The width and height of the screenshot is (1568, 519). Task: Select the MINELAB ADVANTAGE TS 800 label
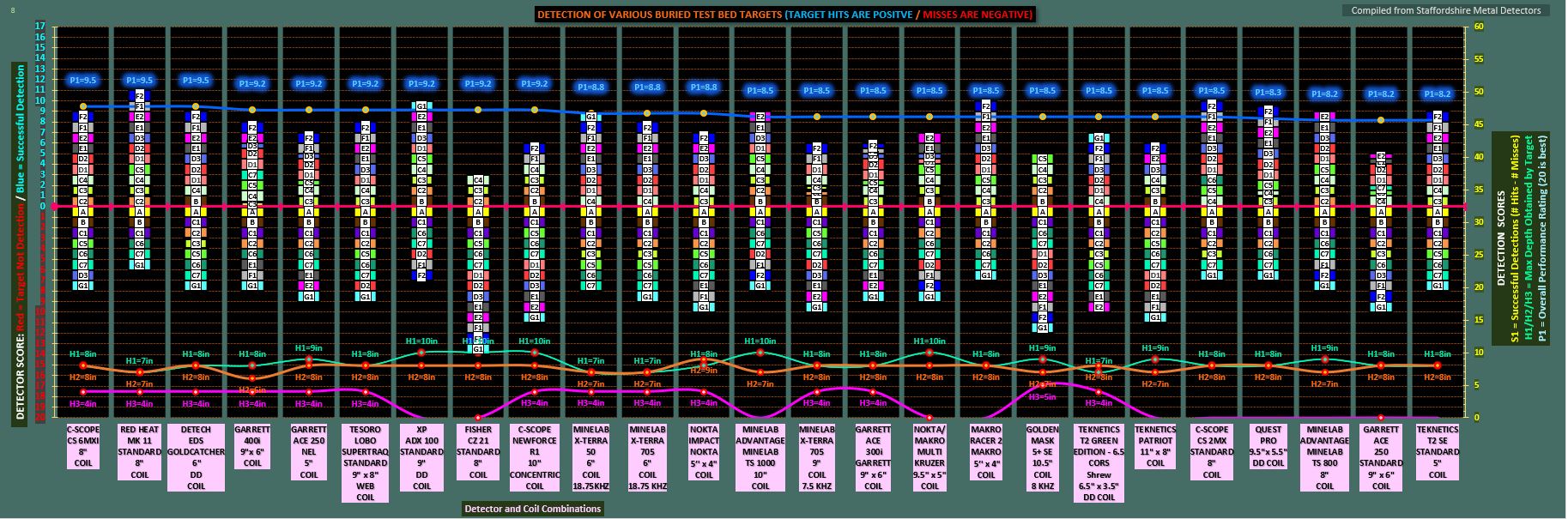[x=1325, y=457]
